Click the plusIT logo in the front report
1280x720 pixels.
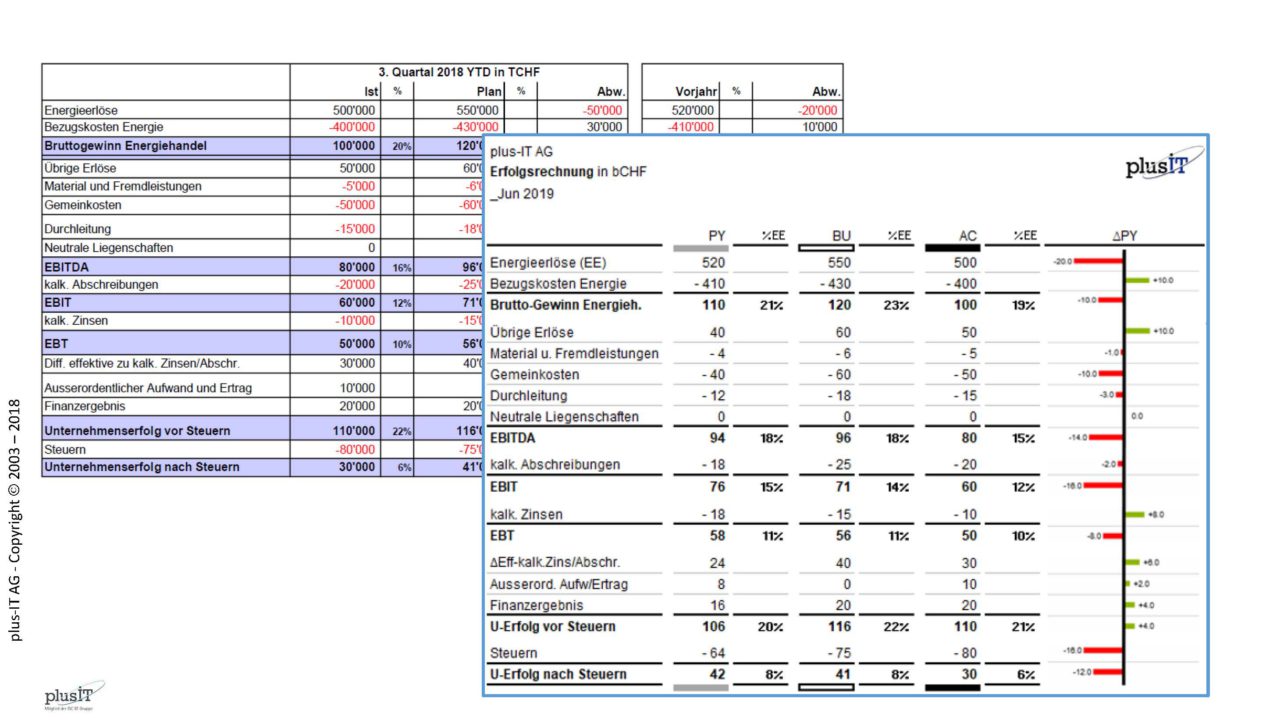(1164, 164)
